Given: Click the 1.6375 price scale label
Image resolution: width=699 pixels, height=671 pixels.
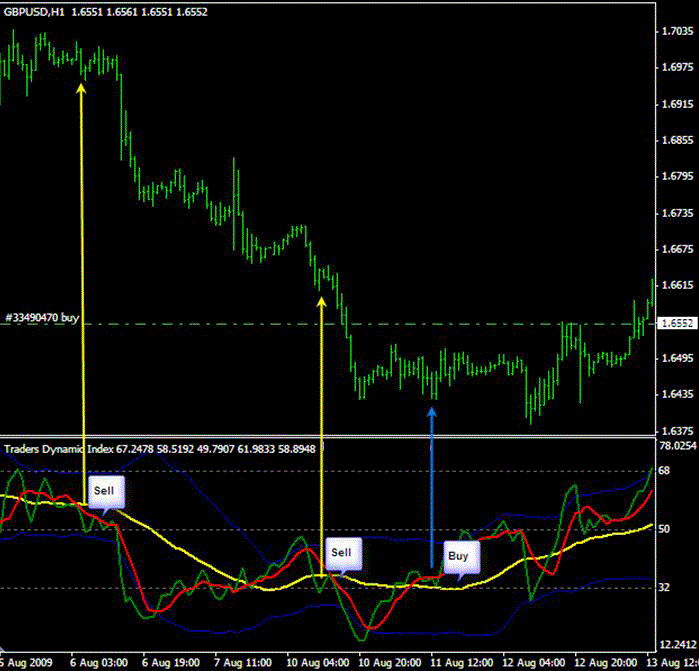Looking at the screenshot, I should 678,431.
